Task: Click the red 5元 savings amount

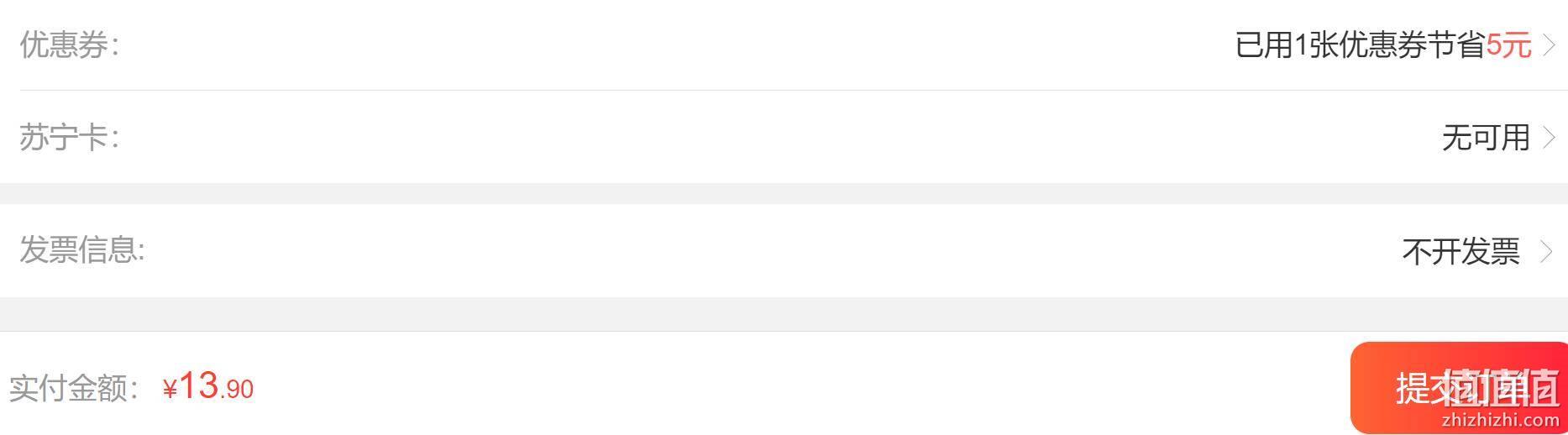Action: pos(1508,45)
